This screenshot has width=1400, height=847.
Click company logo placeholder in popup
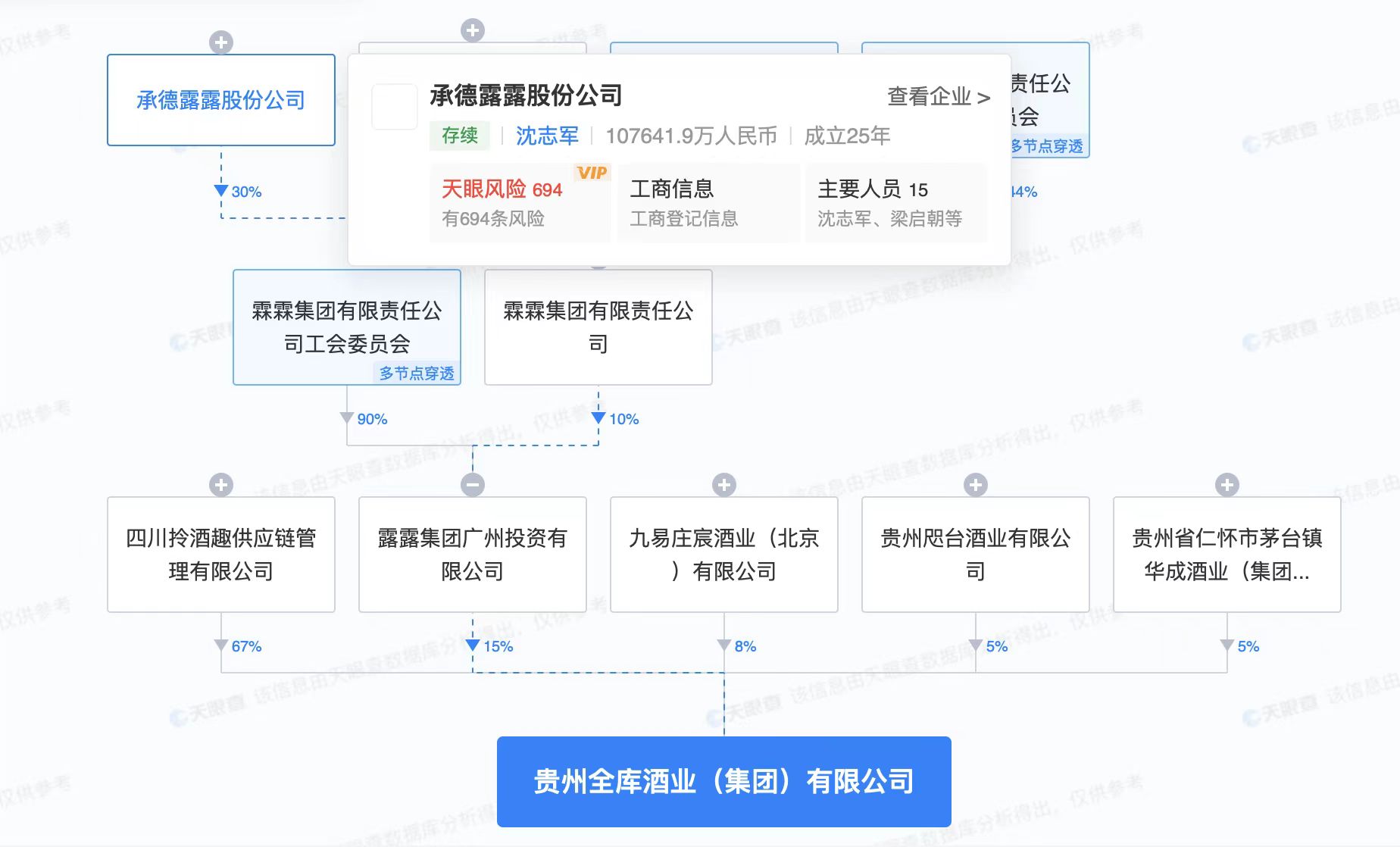click(x=395, y=107)
